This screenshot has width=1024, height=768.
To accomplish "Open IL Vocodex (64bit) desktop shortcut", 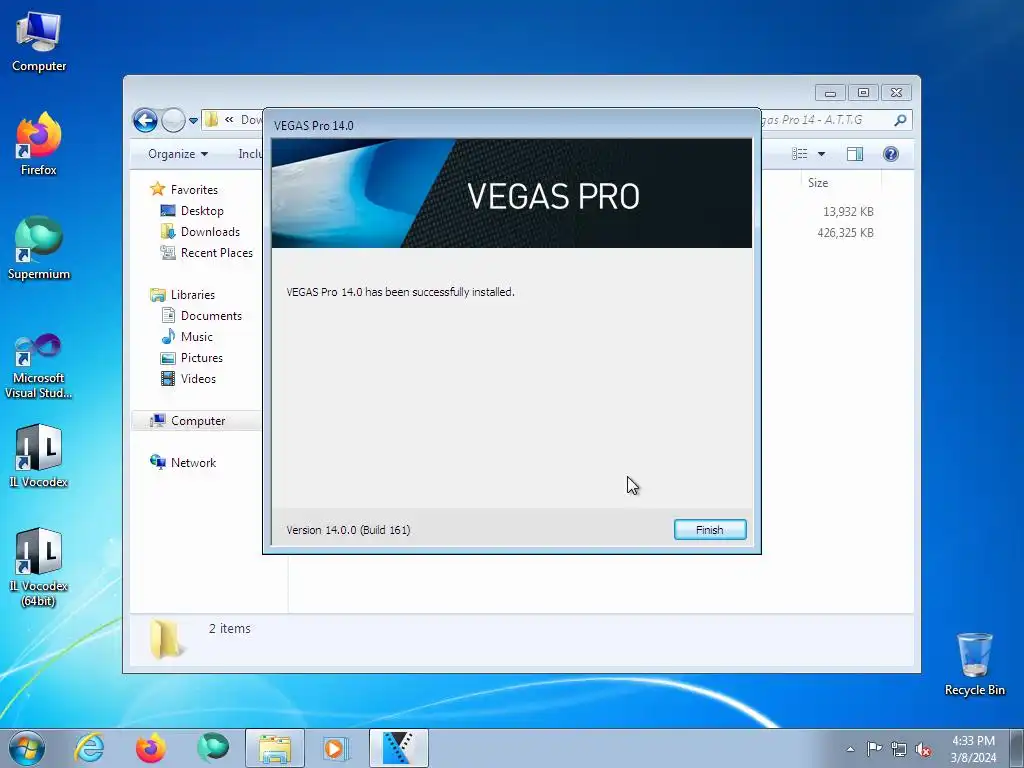I will tap(39, 567).
